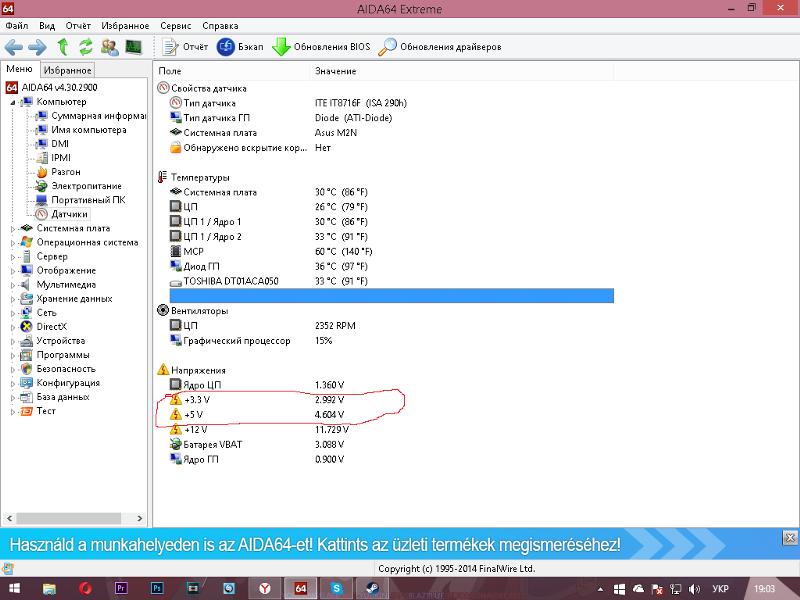This screenshot has width=800, height=600.
Task: Click the Бэкап toolbar button
Action: click(240, 47)
